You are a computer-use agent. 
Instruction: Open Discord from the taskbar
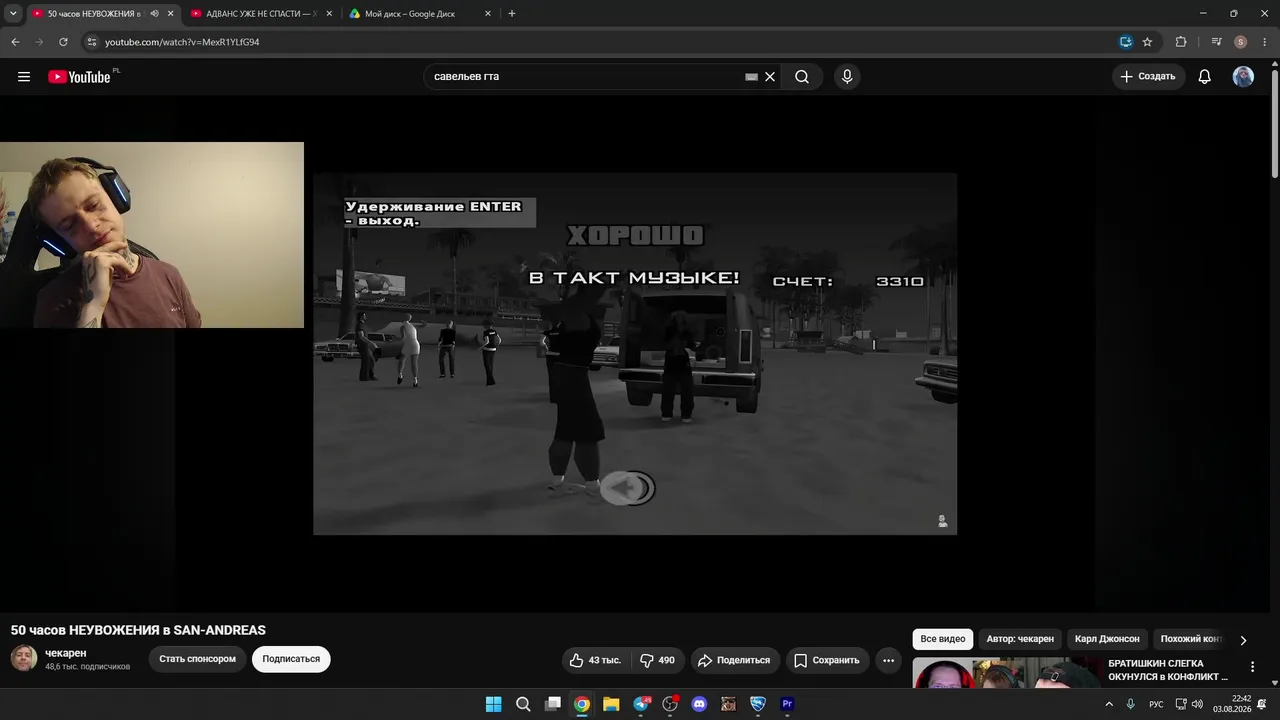pyautogui.click(x=700, y=704)
